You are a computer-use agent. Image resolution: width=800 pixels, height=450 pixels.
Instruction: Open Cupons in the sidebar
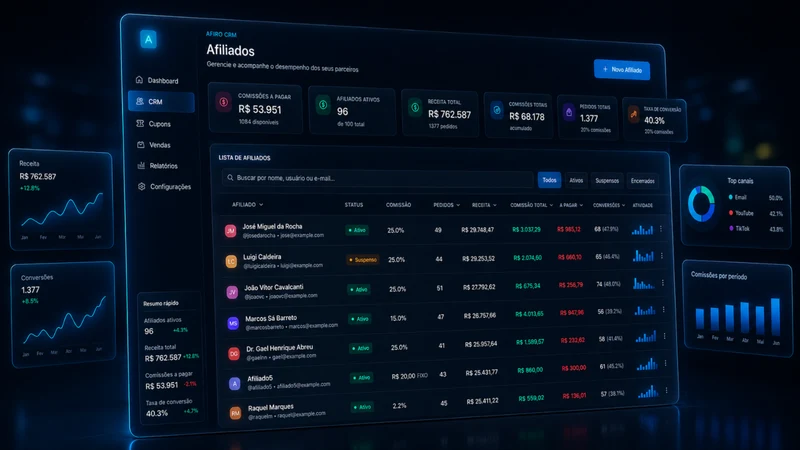154,123
